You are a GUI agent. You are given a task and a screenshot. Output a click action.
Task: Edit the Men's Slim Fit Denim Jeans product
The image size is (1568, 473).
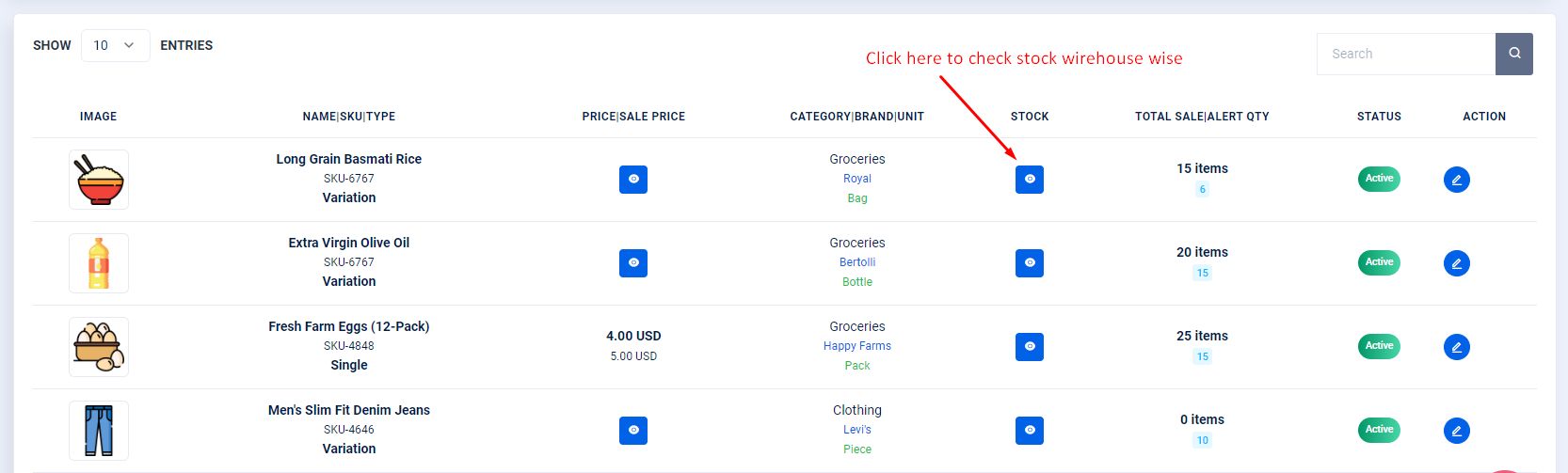click(x=1456, y=431)
